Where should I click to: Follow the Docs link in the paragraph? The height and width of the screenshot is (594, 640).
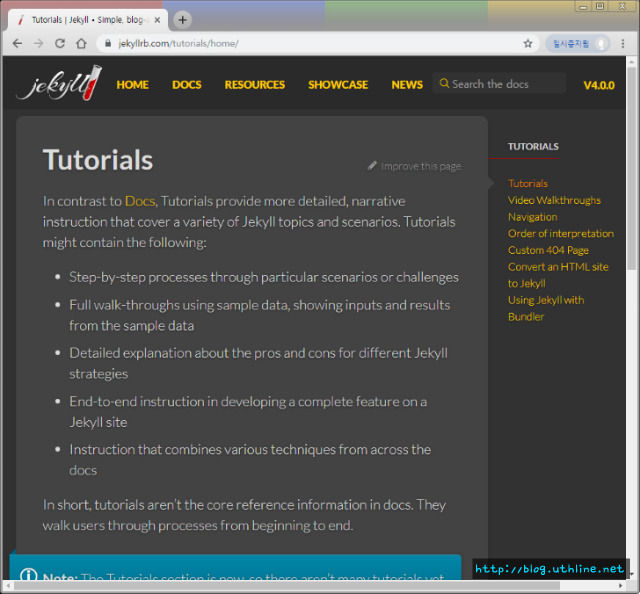point(140,201)
